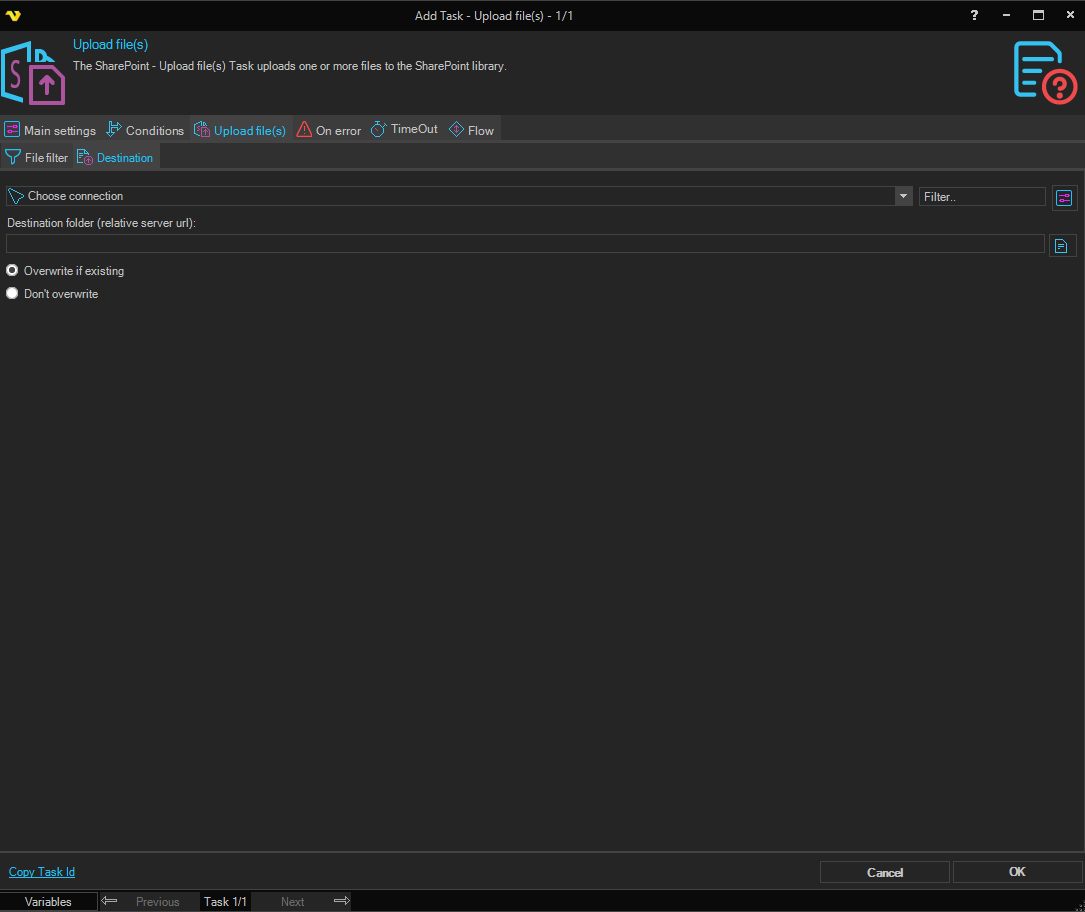This screenshot has width=1085, height=912.
Task: Maximize the Add Task window
Action: point(1038,15)
